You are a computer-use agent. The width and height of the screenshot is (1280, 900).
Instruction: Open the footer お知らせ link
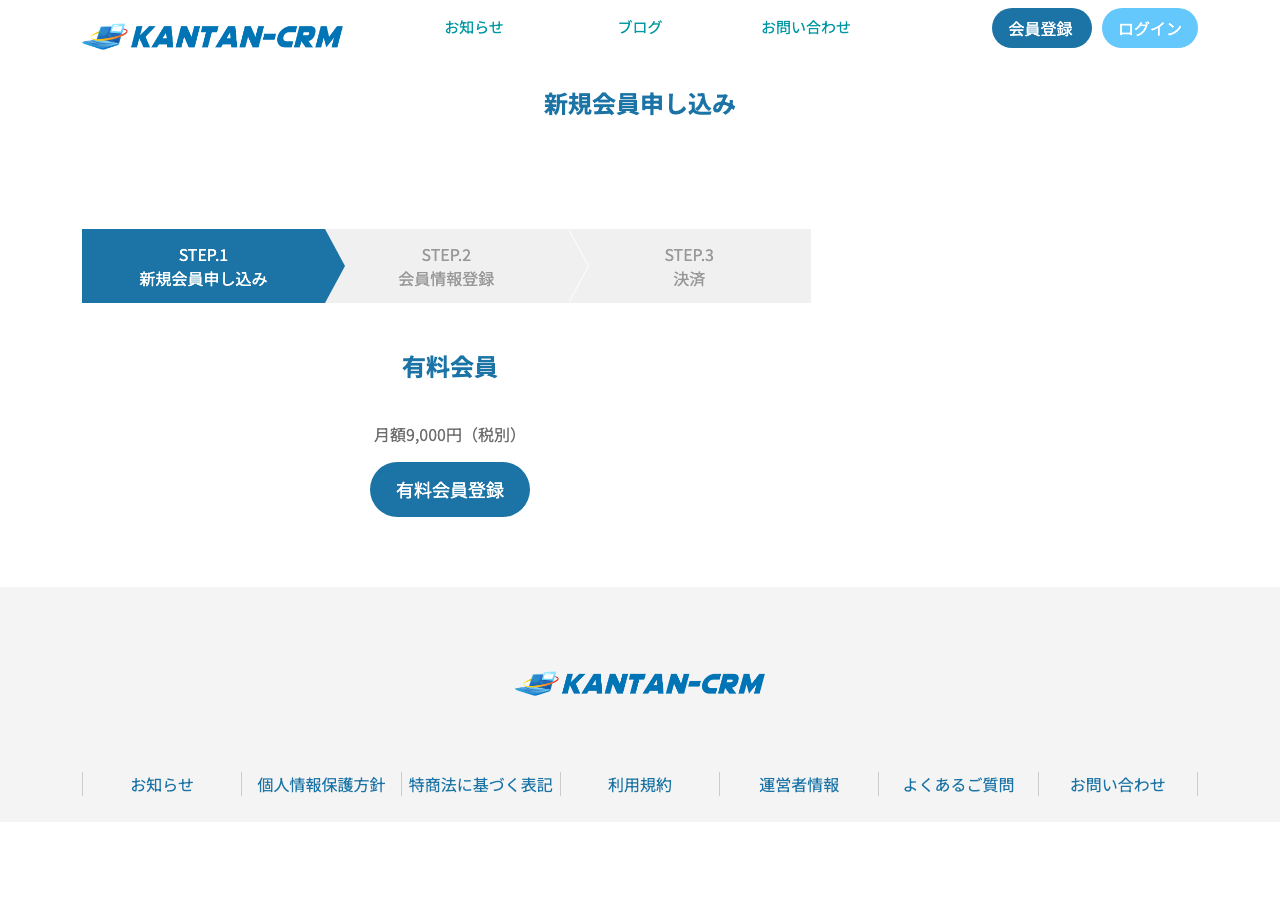pyautogui.click(x=162, y=784)
